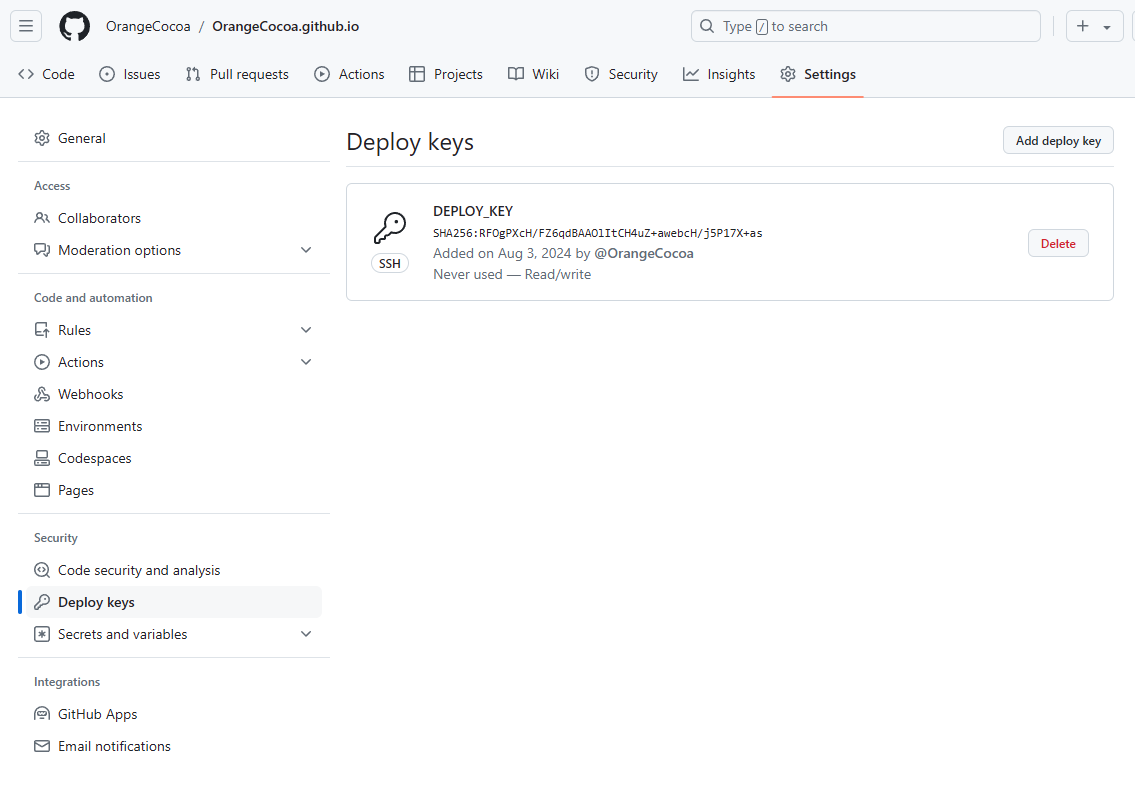1135x788 pixels.
Task: Switch to the Issues tab
Action: point(130,74)
